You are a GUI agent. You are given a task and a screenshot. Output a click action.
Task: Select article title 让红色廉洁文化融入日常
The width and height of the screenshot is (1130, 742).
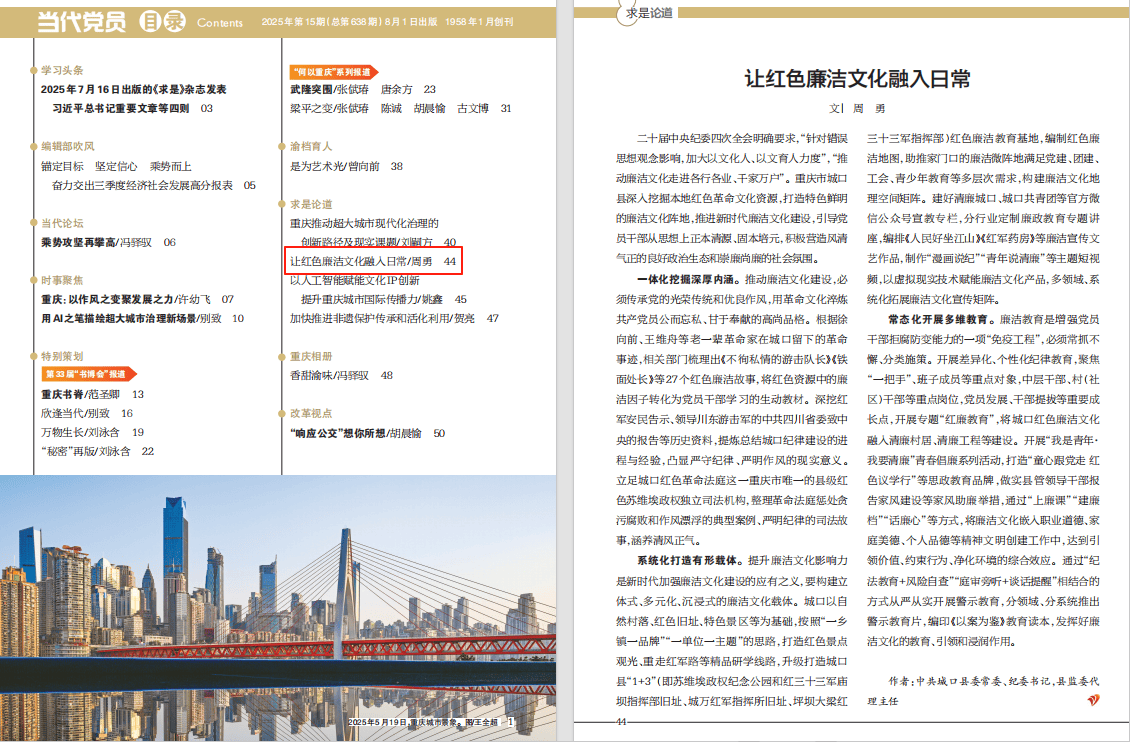pyautogui.click(x=858, y=79)
